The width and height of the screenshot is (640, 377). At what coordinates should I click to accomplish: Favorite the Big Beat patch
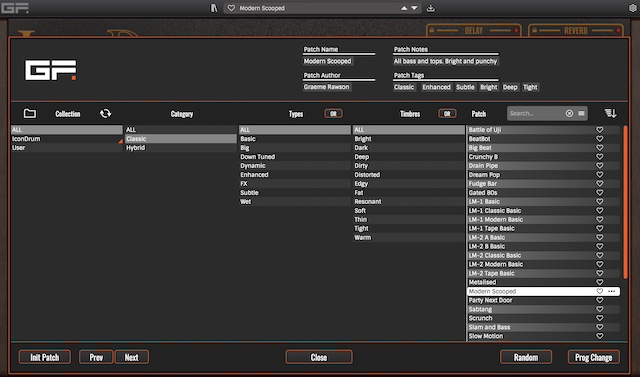(x=600, y=148)
